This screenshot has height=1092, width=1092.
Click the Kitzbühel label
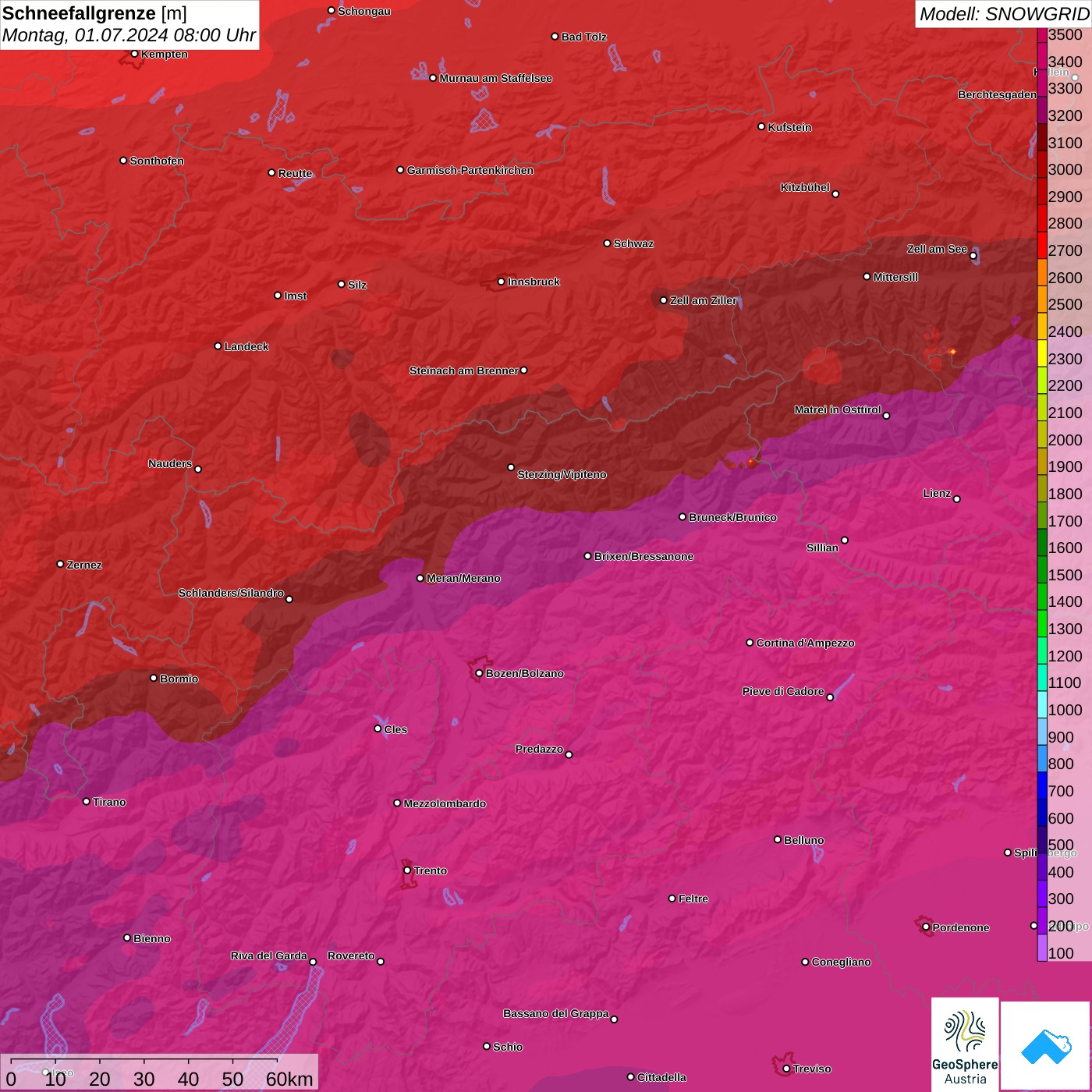point(805,187)
